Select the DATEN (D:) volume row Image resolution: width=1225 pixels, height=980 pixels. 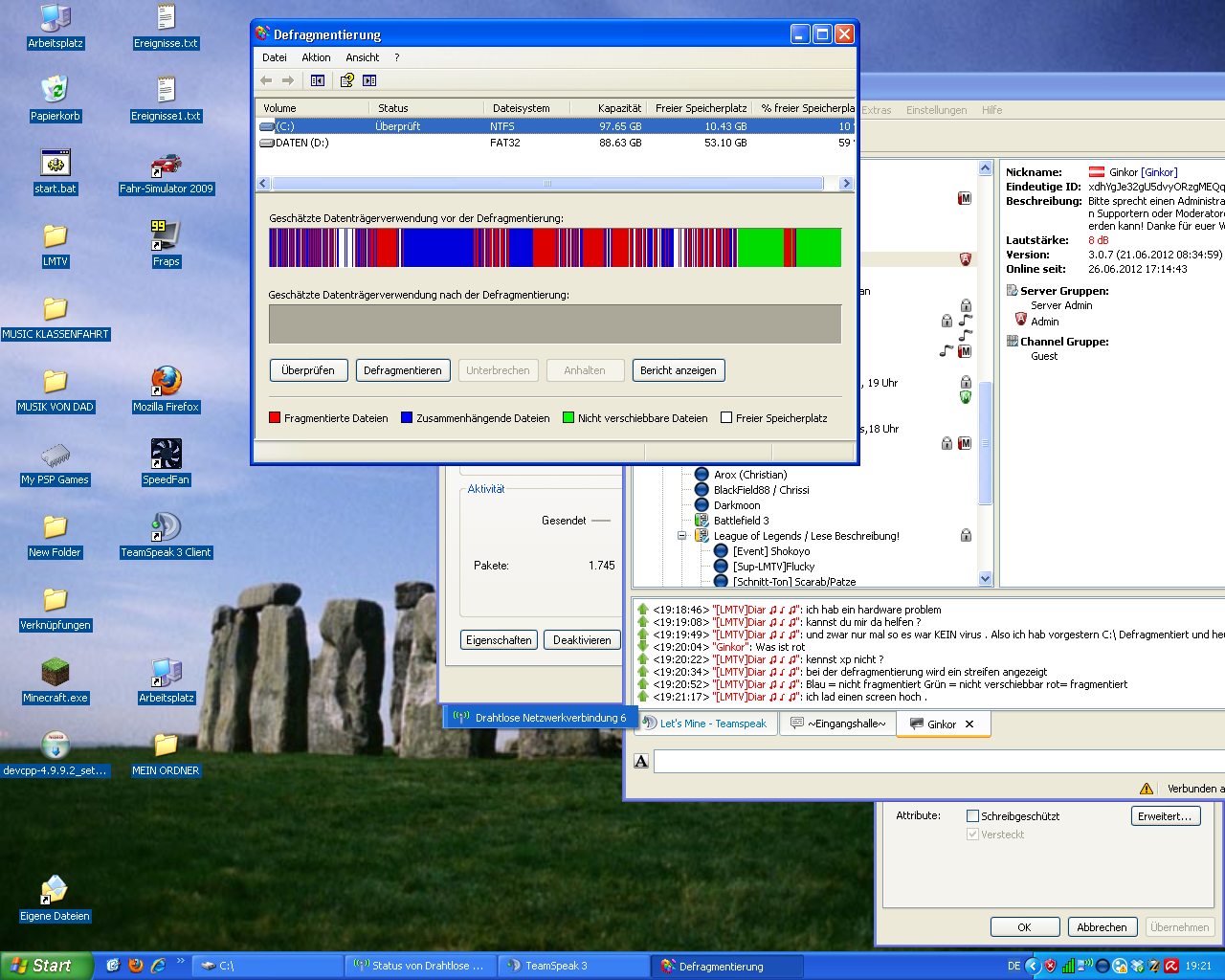(x=302, y=143)
